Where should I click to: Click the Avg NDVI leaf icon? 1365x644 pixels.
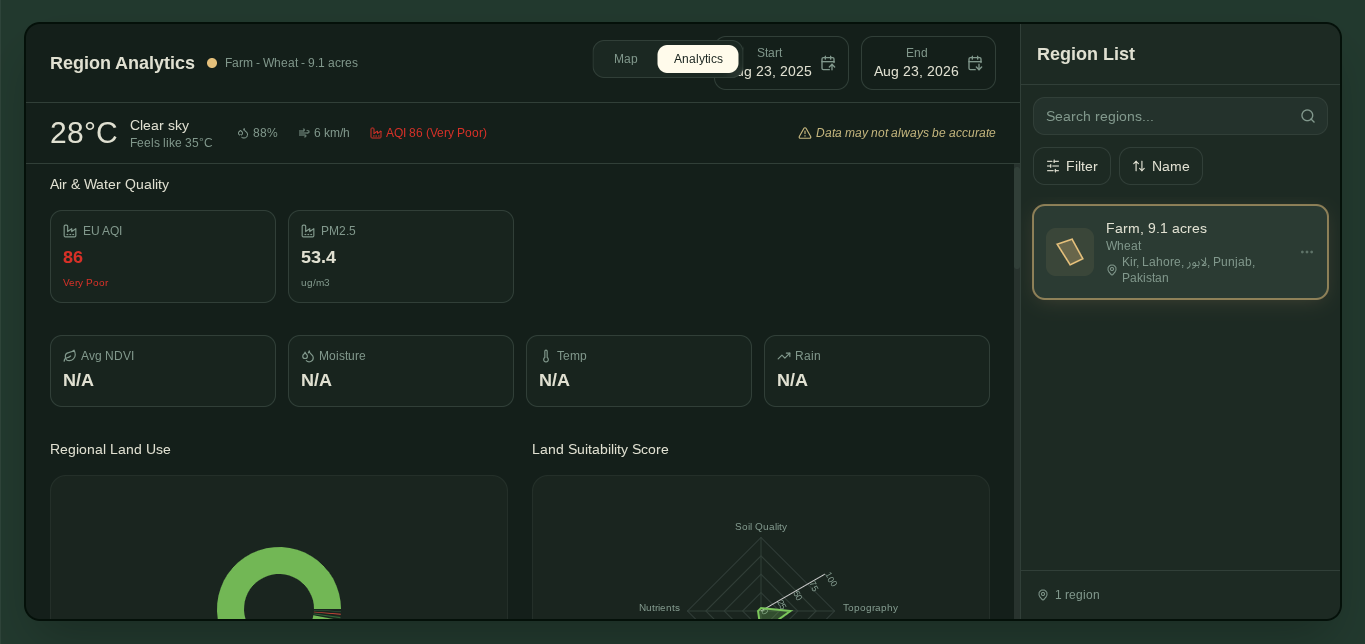pos(70,356)
